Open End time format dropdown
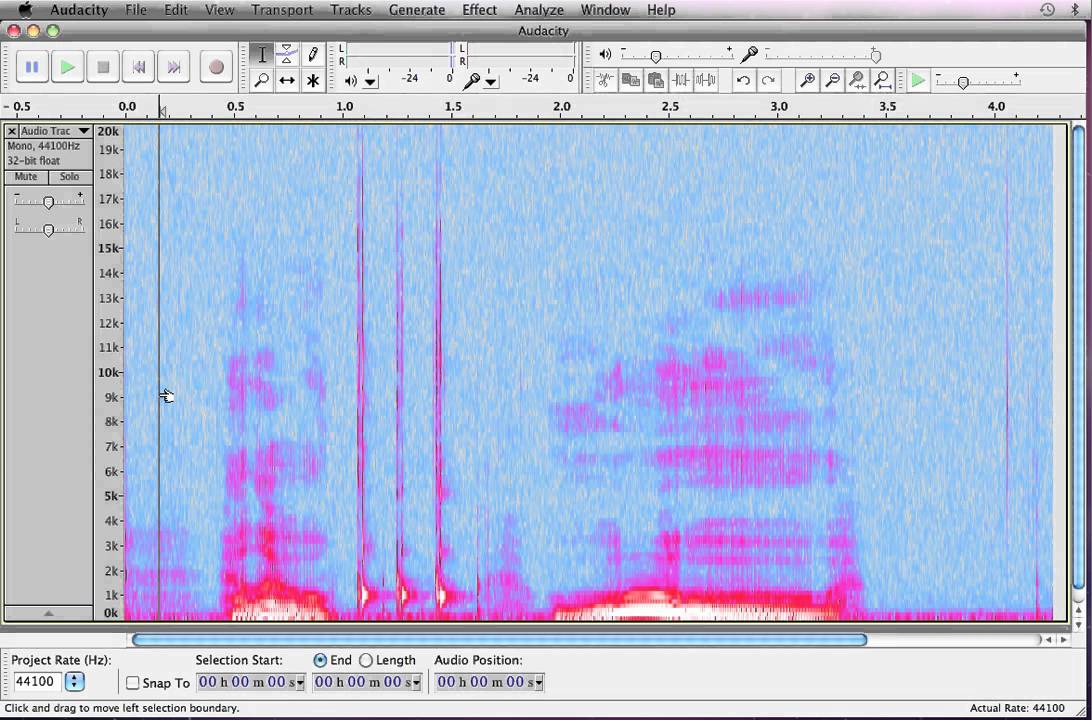This screenshot has height=720, width=1092. pyautogui.click(x=416, y=682)
